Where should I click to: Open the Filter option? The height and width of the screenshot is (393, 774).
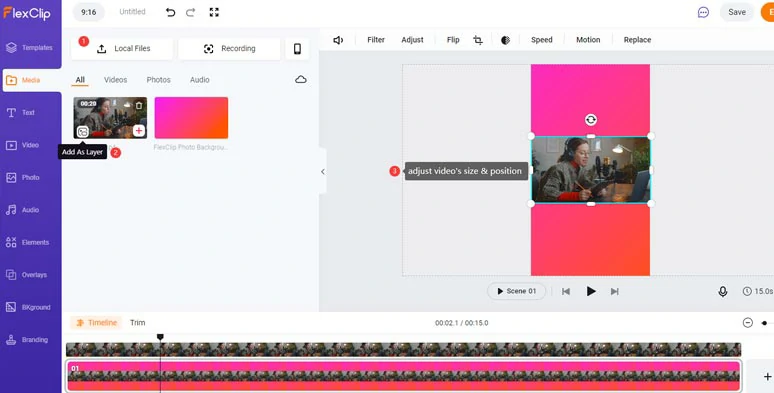pyautogui.click(x=376, y=40)
